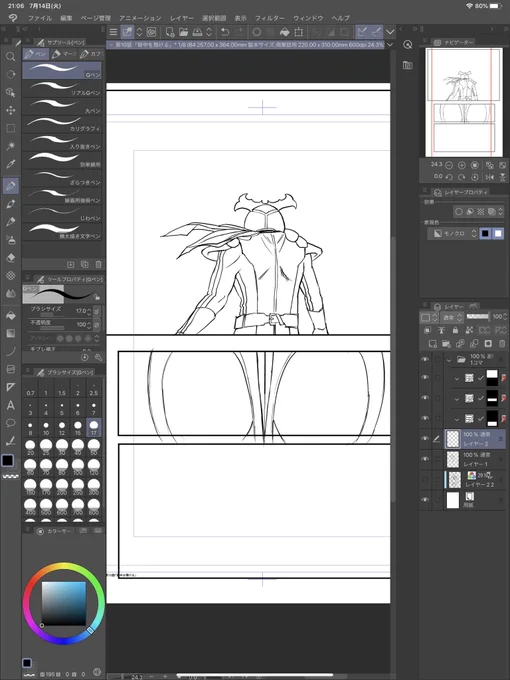This screenshot has height=680, width=510.
Task: Click the Open file folder icon
Action: pyautogui.click(x=183, y=32)
